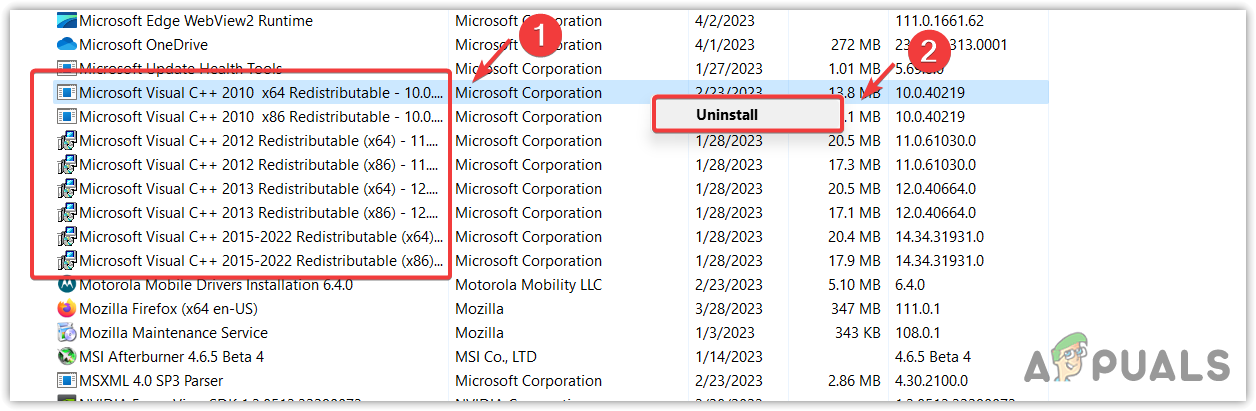Click the Visual C++ 2010 x64 program icon

67,93
